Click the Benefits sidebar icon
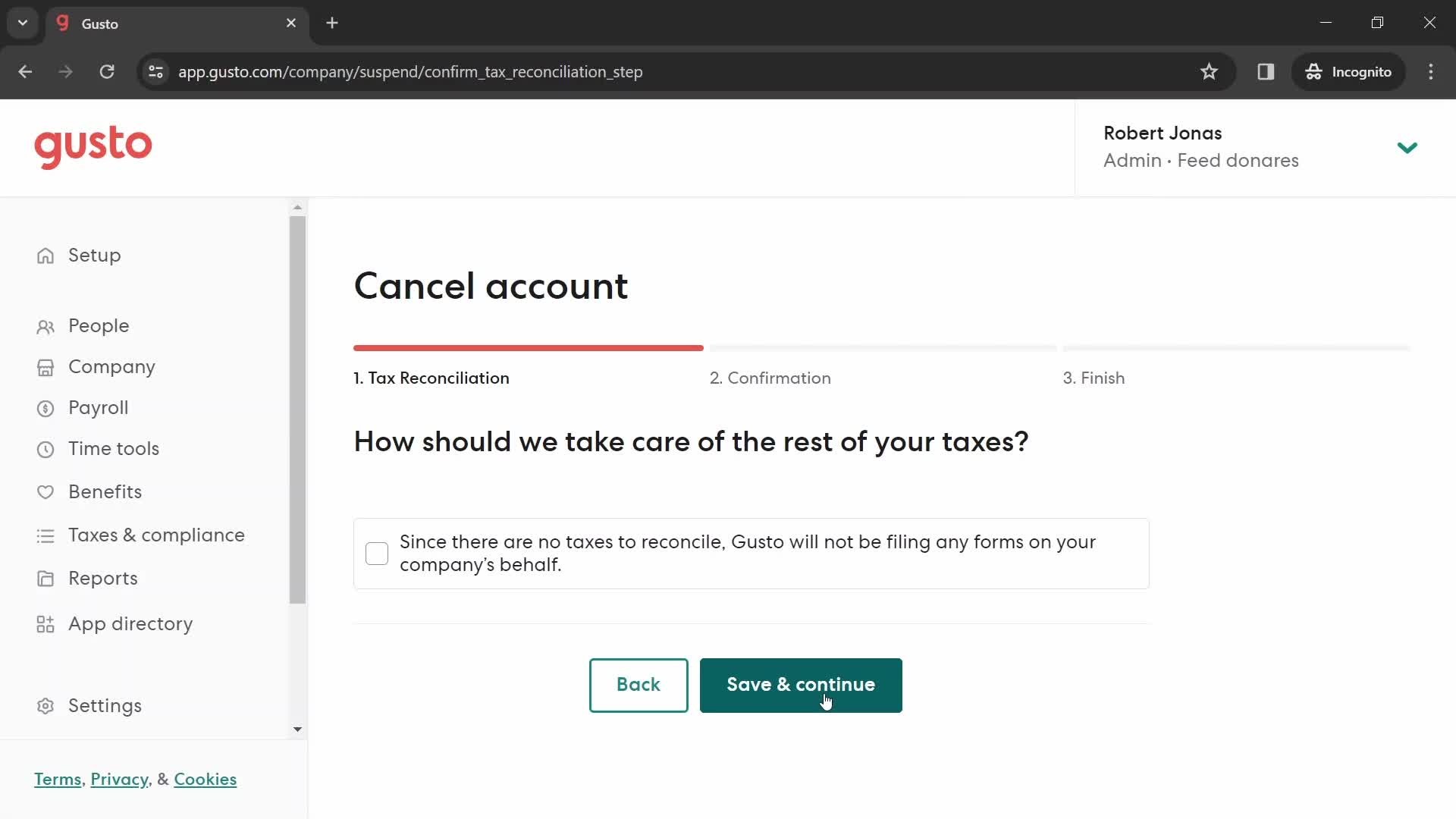The width and height of the screenshot is (1456, 819). tap(46, 492)
